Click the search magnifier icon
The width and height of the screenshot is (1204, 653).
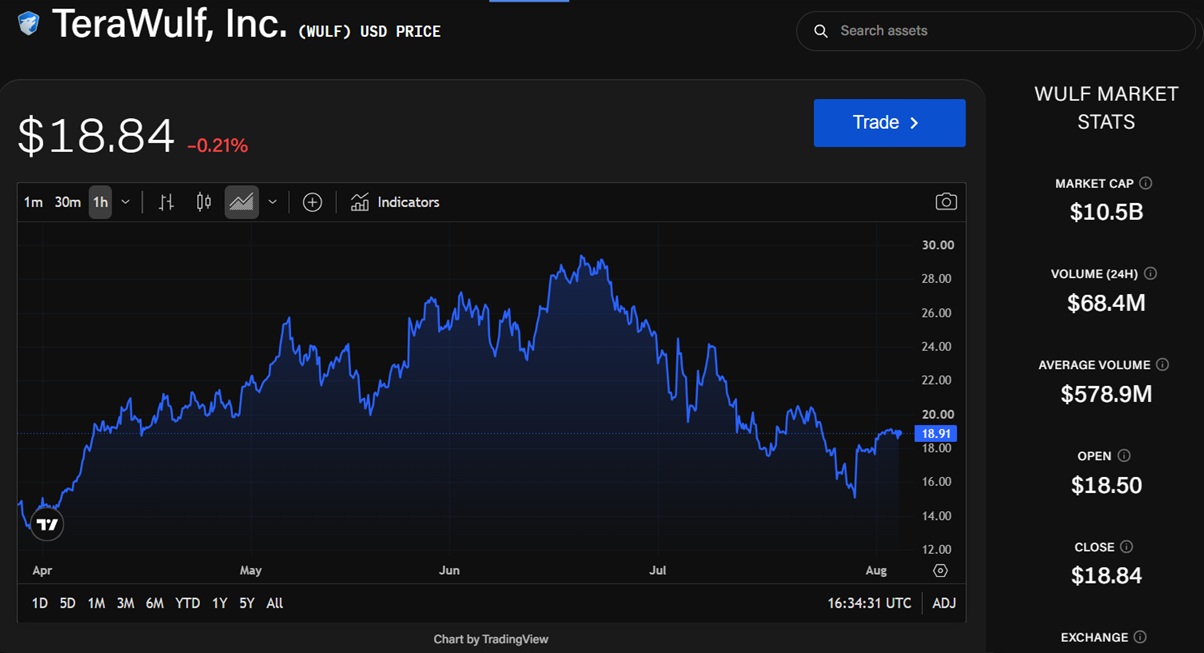(821, 31)
